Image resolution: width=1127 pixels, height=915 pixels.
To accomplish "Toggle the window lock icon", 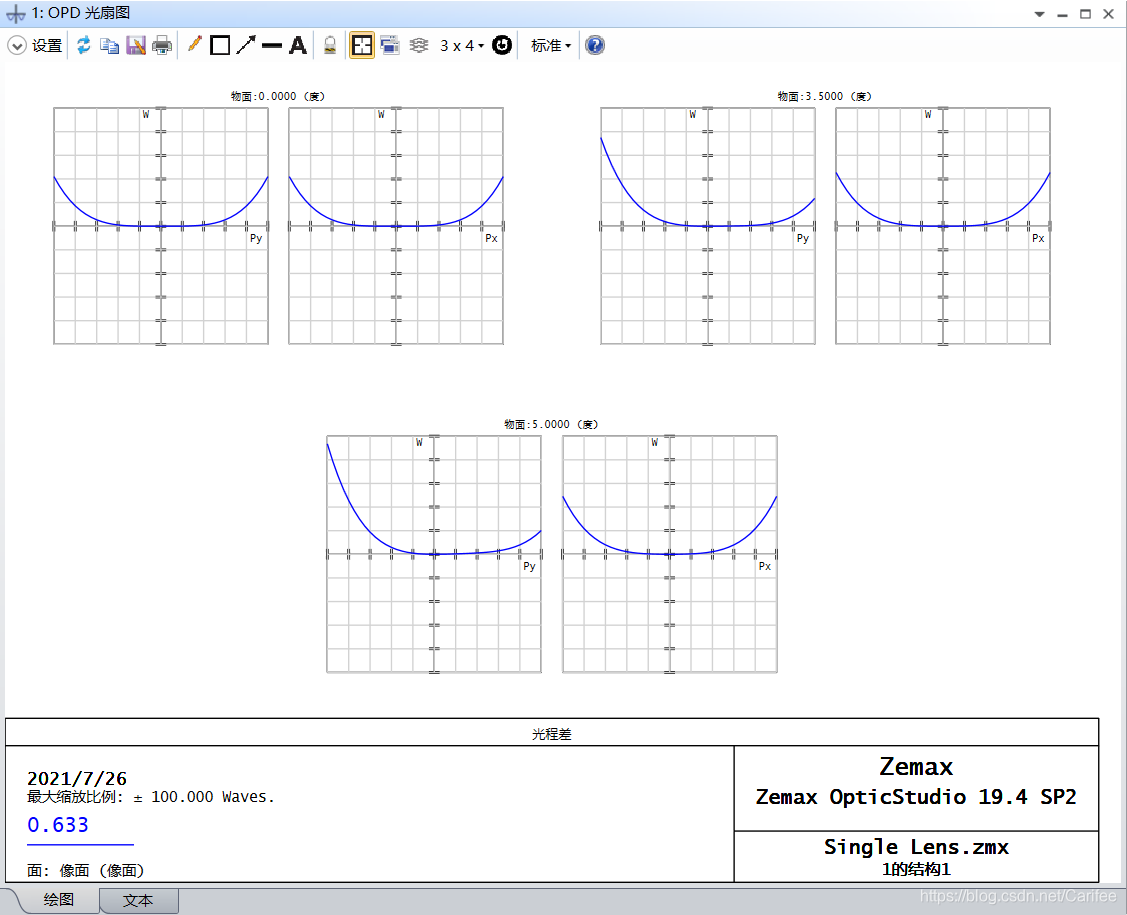I will pos(330,45).
